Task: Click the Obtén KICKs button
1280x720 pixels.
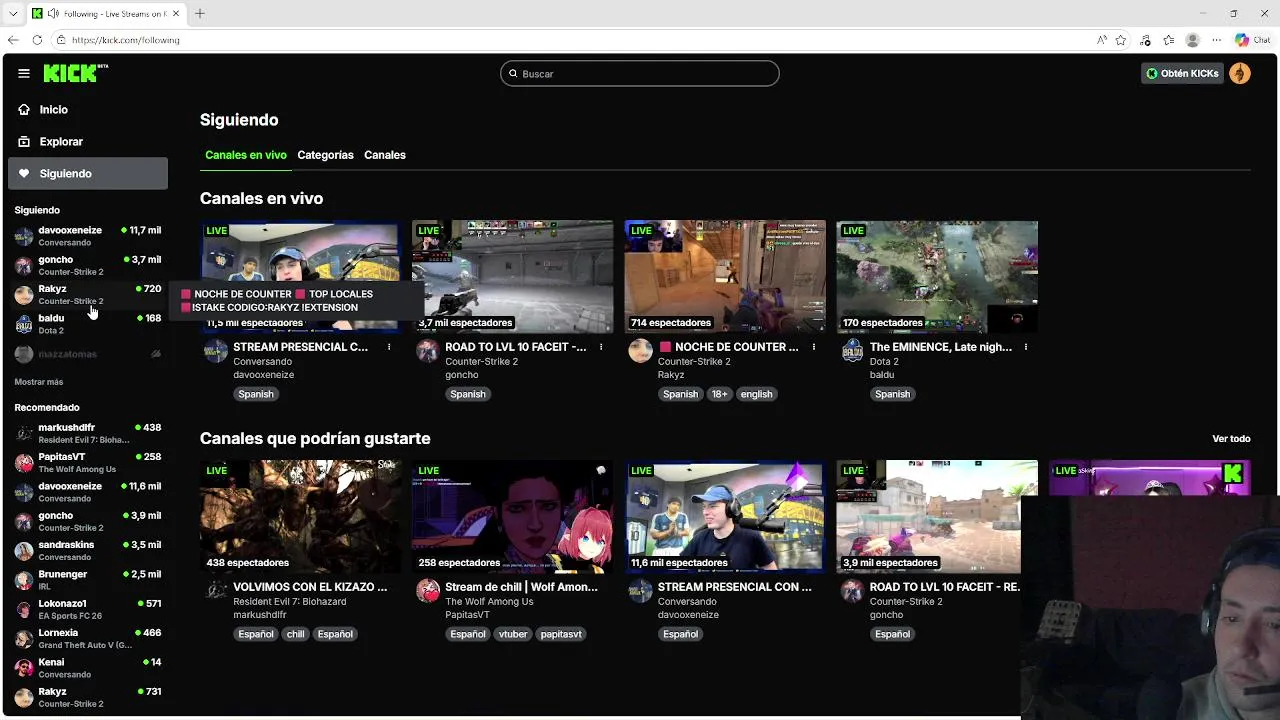Action: [x=1183, y=74]
